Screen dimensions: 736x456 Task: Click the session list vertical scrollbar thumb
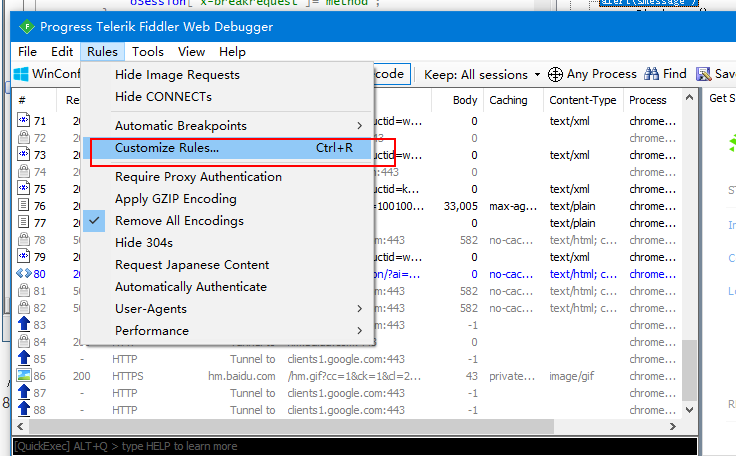tap(689, 371)
